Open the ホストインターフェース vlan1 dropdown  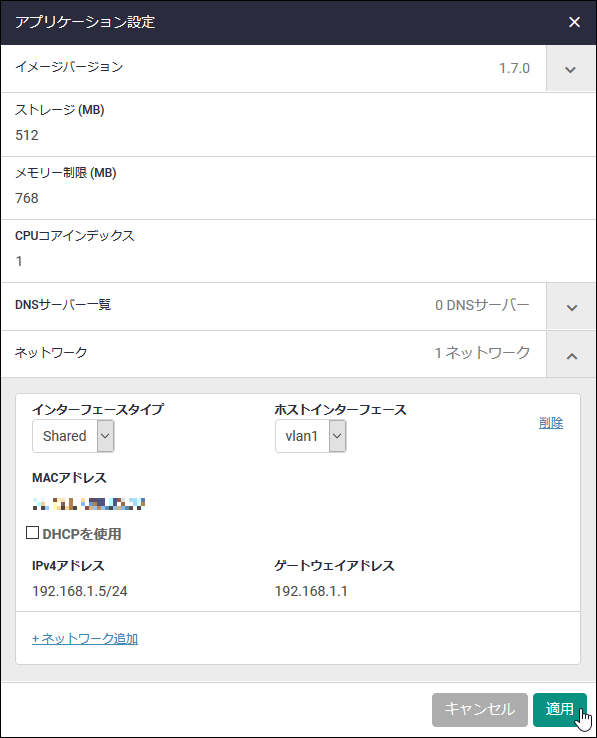pos(311,436)
